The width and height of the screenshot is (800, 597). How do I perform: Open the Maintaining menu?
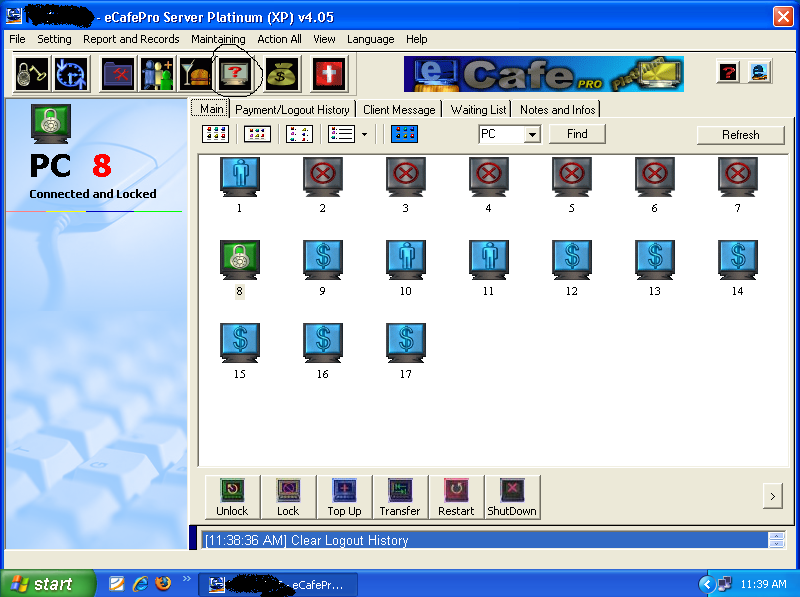coord(218,39)
